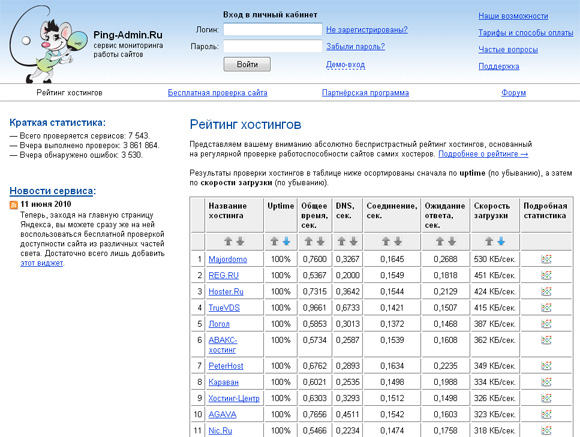Sort Скорость загрузки column ascending arrow

coord(489,242)
